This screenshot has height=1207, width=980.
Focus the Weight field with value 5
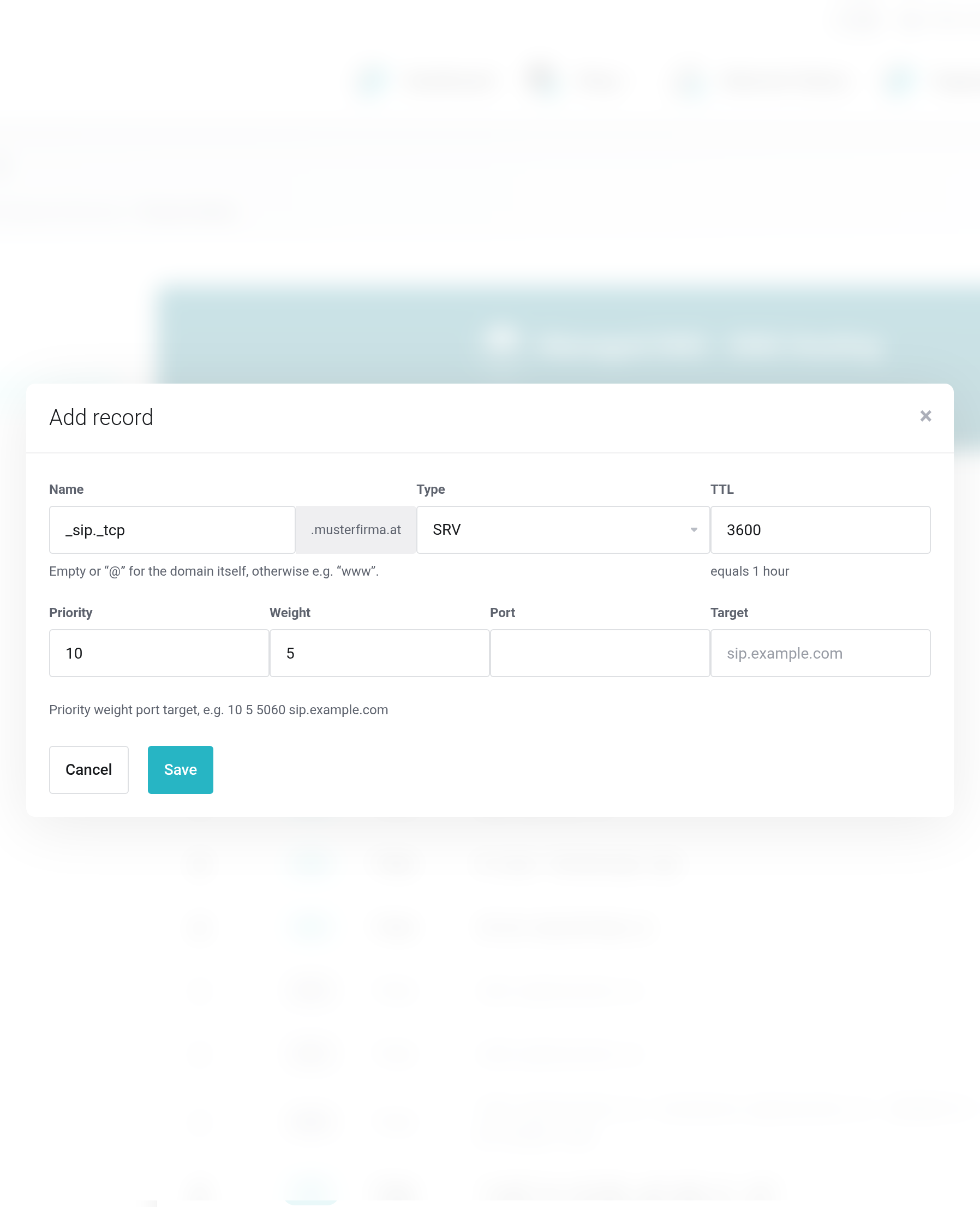pyautogui.click(x=379, y=653)
